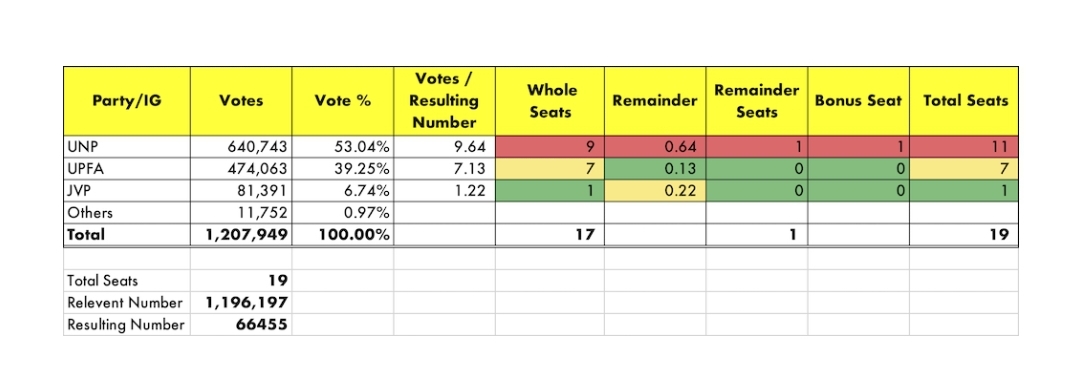Viewport: 1079px width, 375px height.
Task: Click UNP ratio value 9.64
Action: [445, 146]
